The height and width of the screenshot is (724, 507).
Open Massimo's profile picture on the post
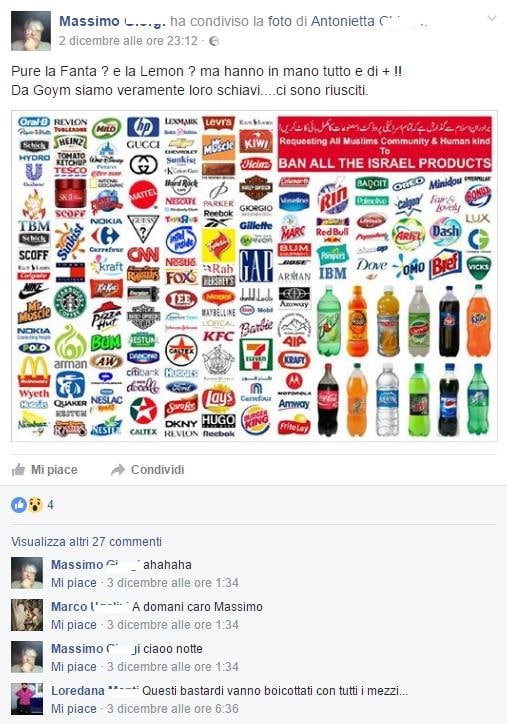coord(31,31)
